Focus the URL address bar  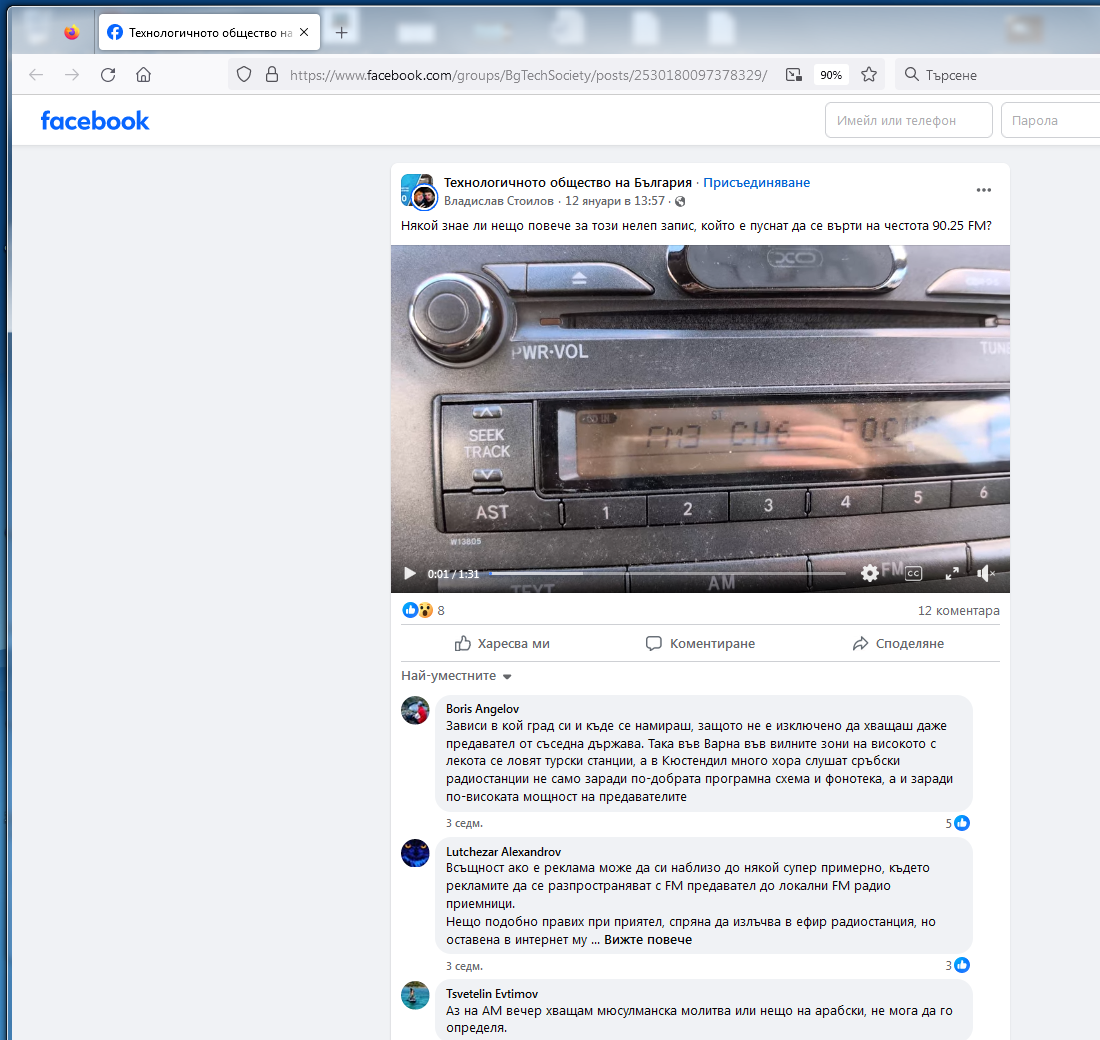point(528,75)
